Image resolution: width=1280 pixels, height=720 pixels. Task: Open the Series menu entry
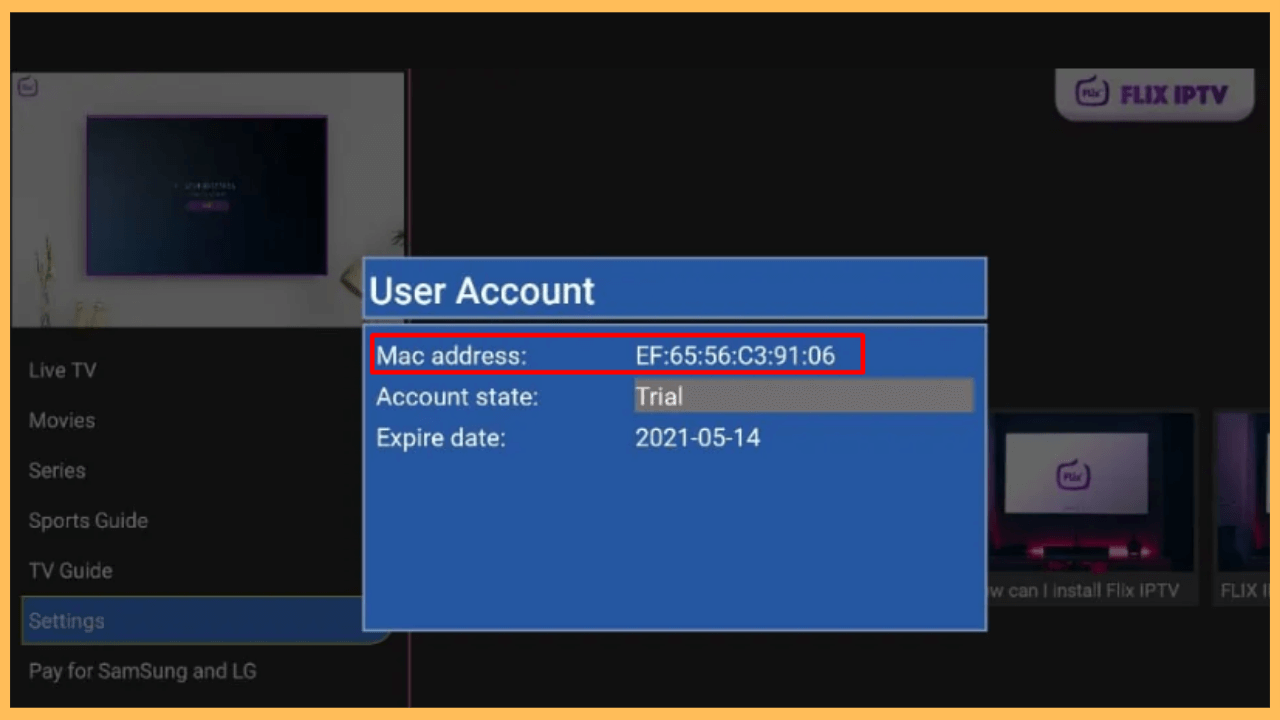pos(57,470)
